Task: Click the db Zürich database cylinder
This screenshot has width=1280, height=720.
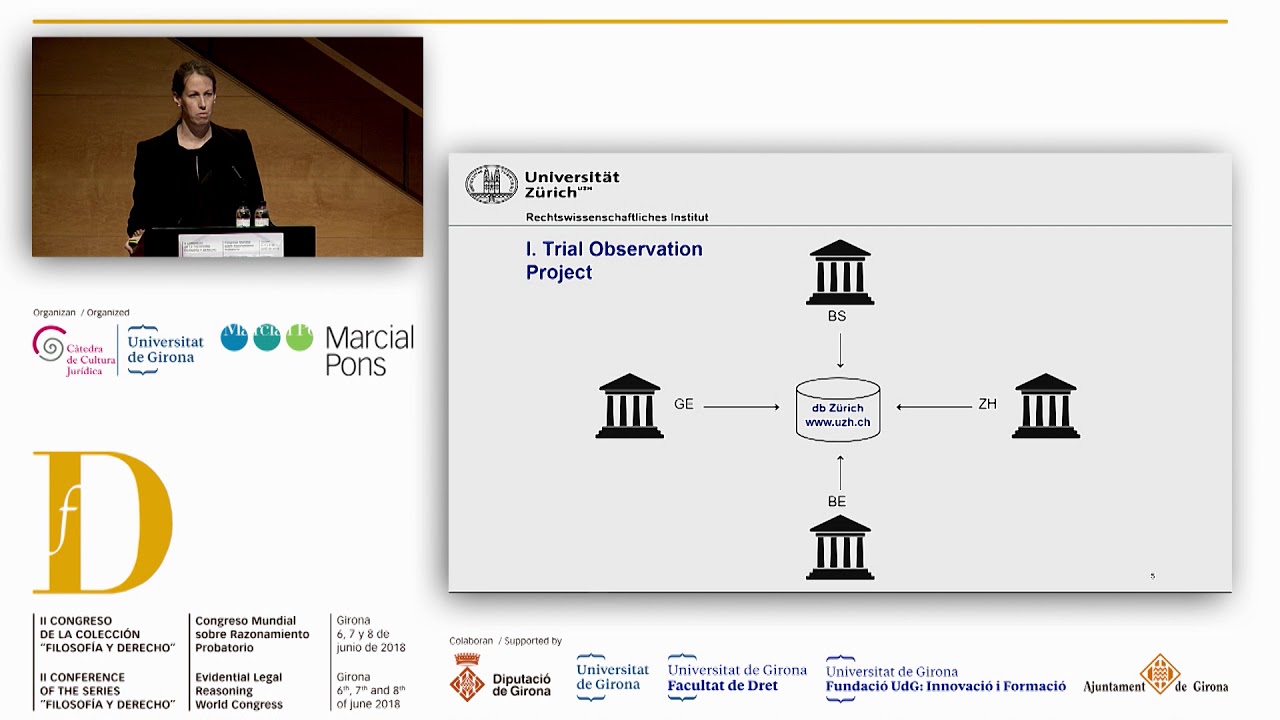Action: click(x=838, y=410)
